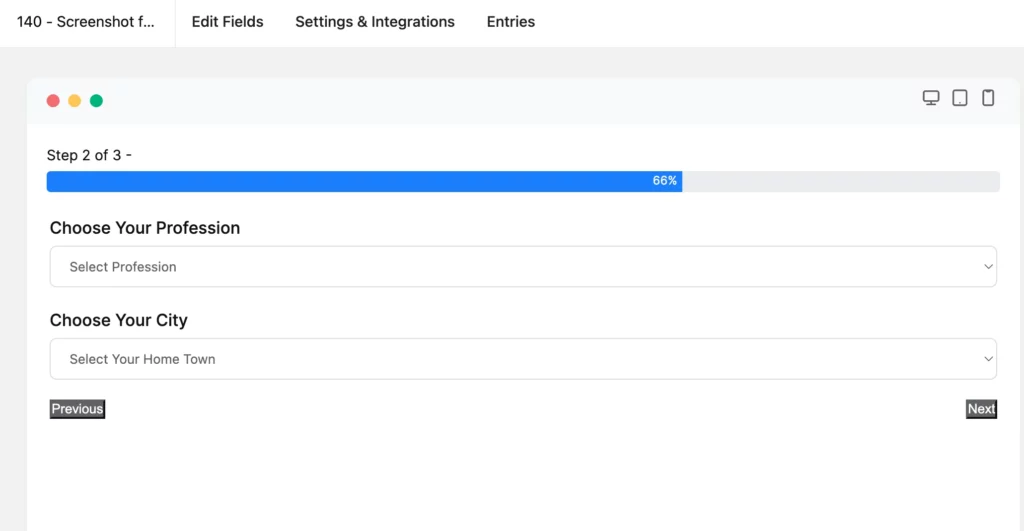Click the red window dot

[54, 101]
